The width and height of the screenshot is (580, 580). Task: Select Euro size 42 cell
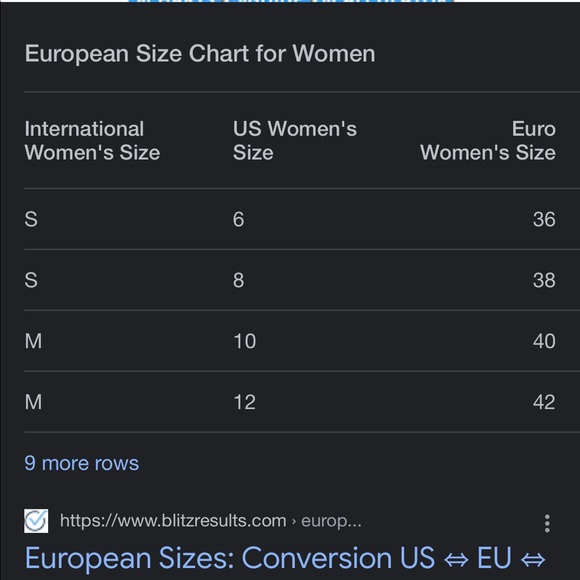tap(544, 402)
